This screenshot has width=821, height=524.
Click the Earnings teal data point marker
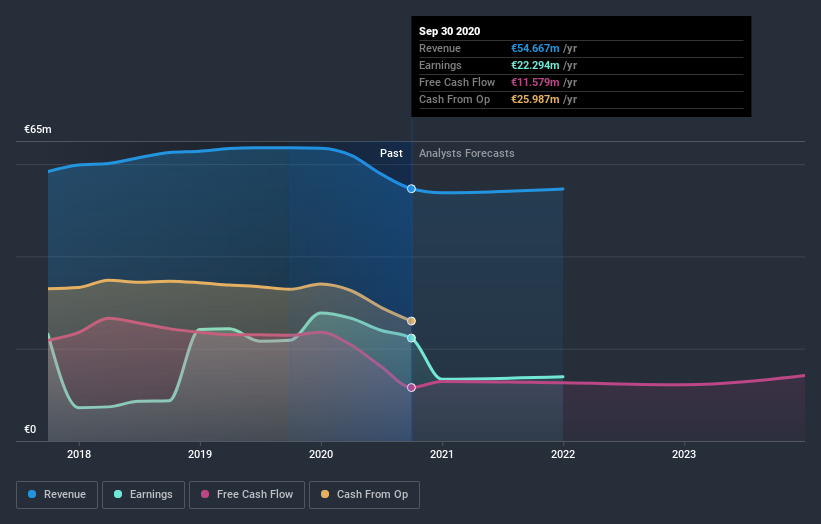pos(412,338)
